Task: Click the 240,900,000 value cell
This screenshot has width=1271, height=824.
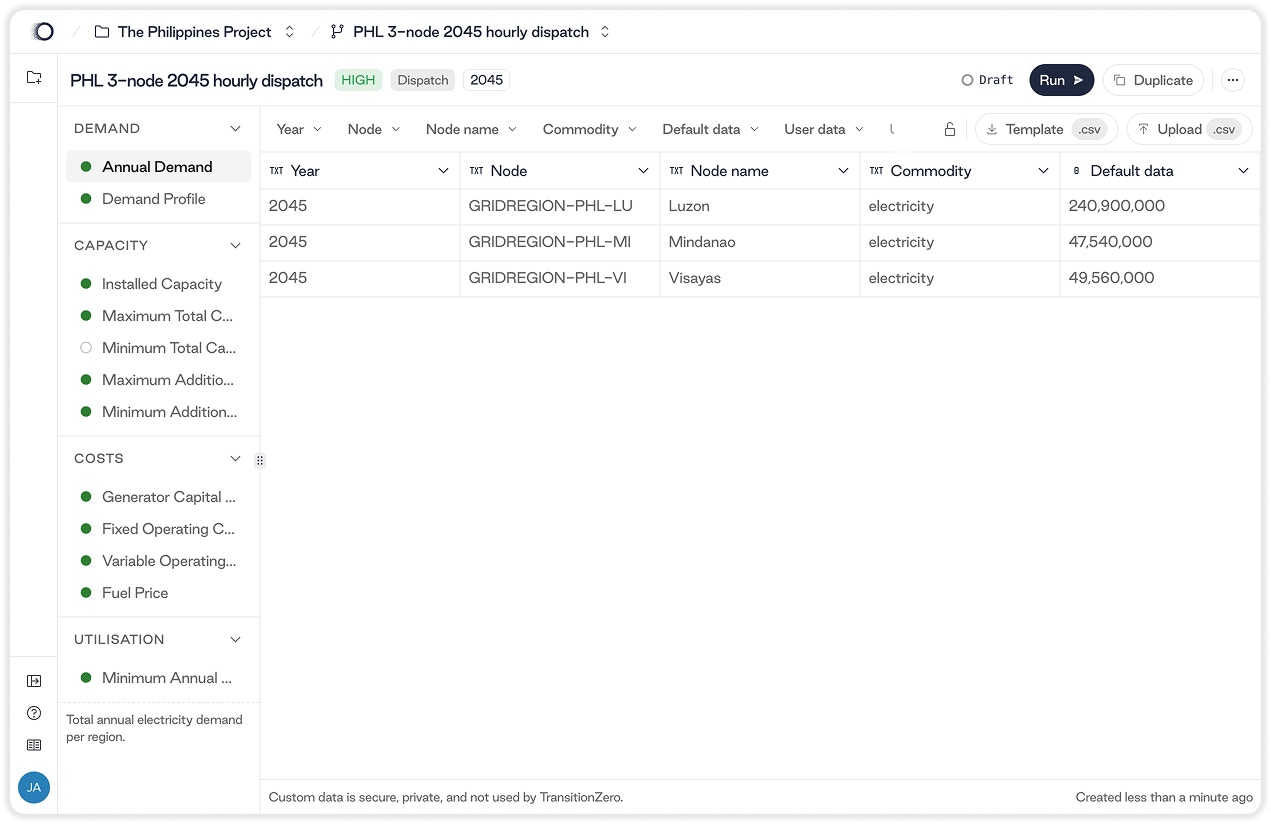Action: [x=1160, y=206]
